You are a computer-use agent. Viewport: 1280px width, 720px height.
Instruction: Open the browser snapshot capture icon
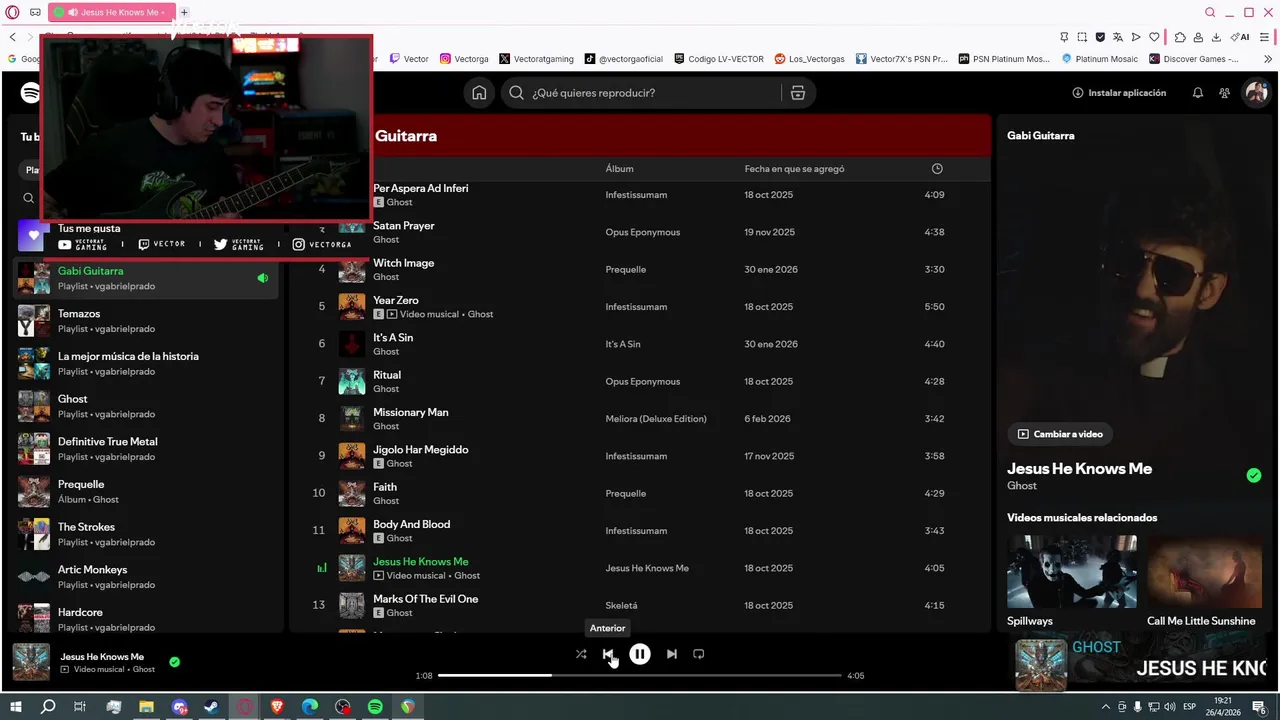click(x=1083, y=37)
